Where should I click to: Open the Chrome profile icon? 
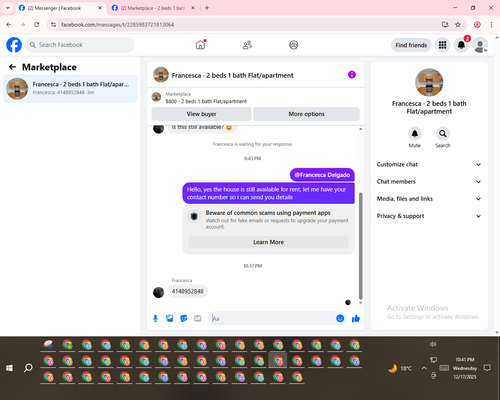click(477, 25)
